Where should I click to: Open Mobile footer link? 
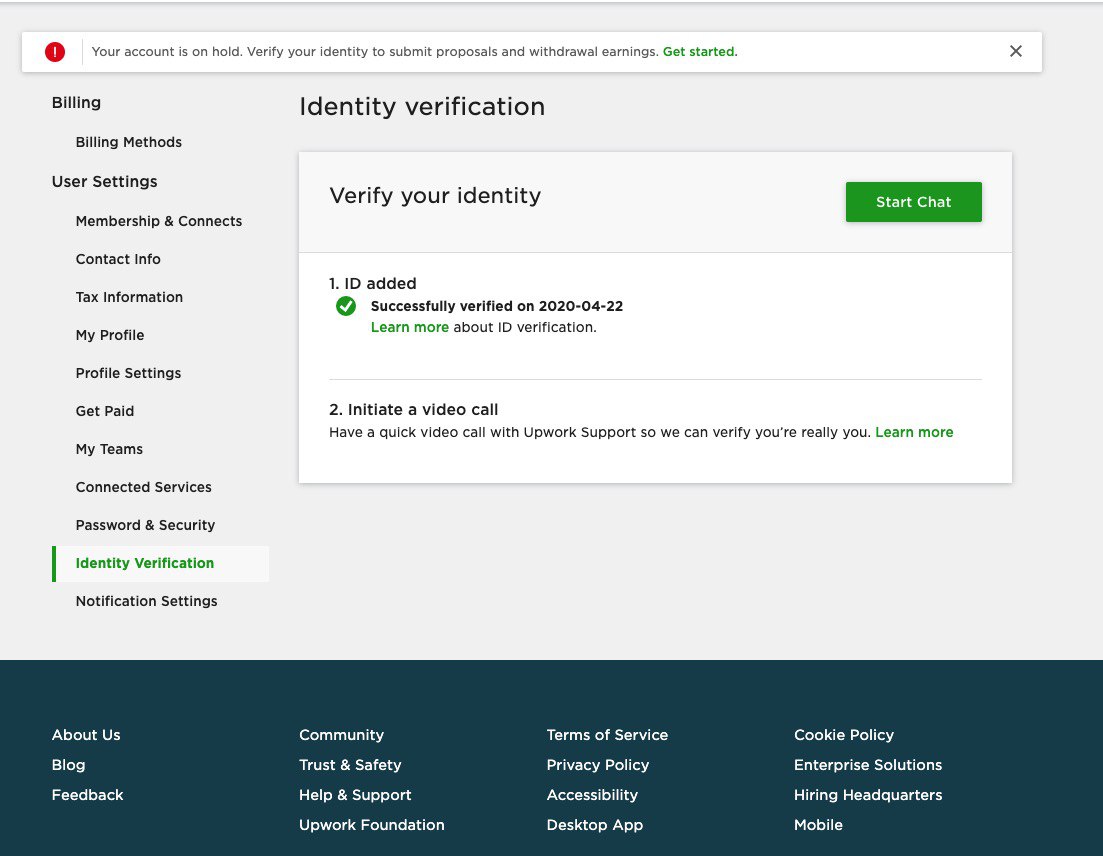(818, 825)
